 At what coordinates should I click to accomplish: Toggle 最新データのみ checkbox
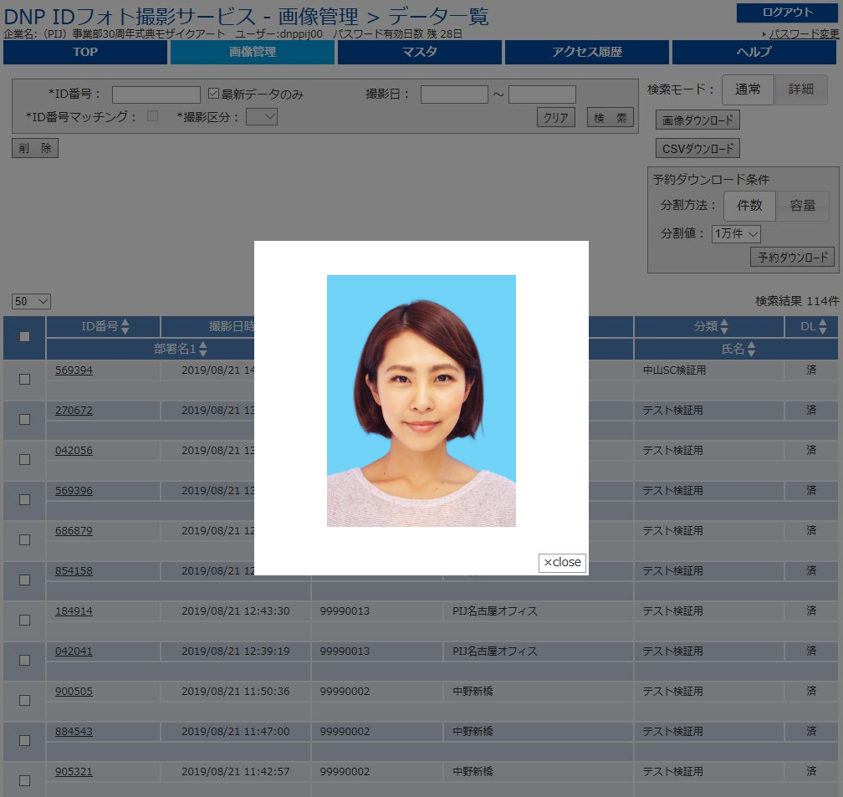click(x=213, y=94)
